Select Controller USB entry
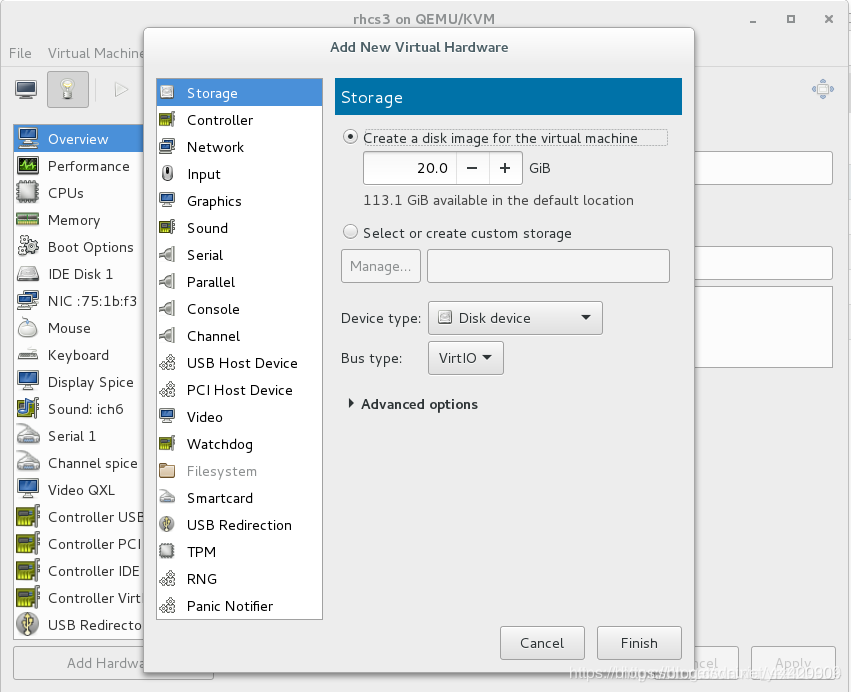Image resolution: width=851 pixels, height=692 pixels. [79, 517]
